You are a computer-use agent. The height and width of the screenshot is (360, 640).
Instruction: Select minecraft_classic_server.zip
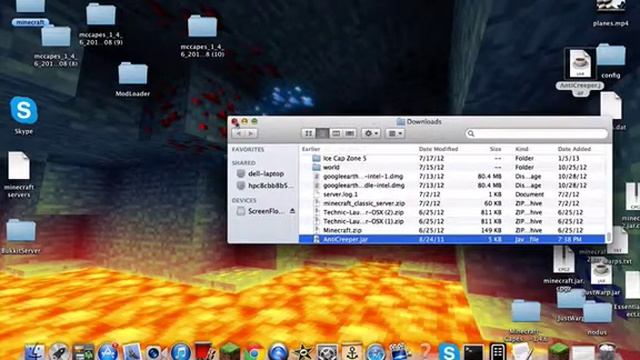(452, 203)
